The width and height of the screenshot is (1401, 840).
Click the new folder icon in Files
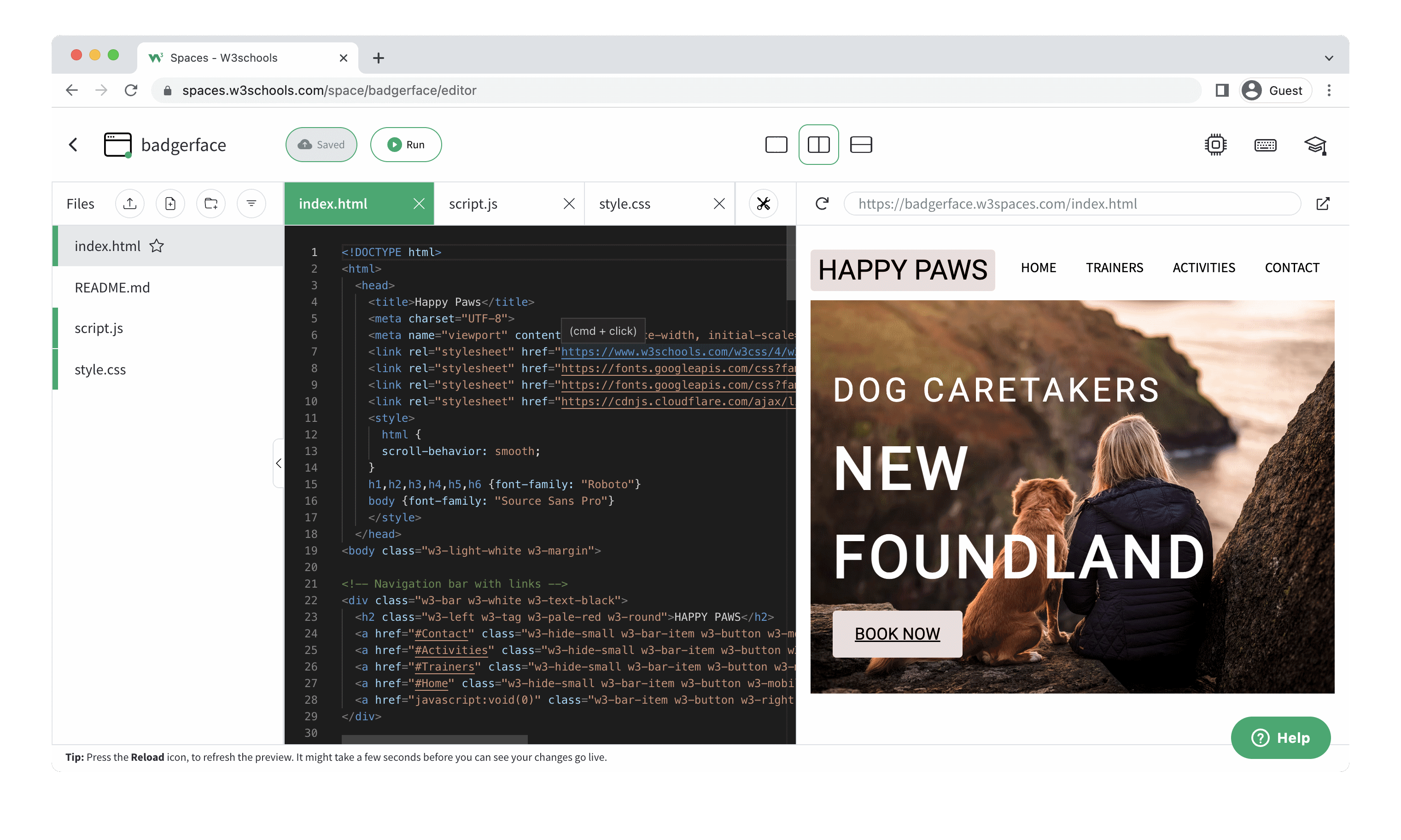tap(211, 204)
